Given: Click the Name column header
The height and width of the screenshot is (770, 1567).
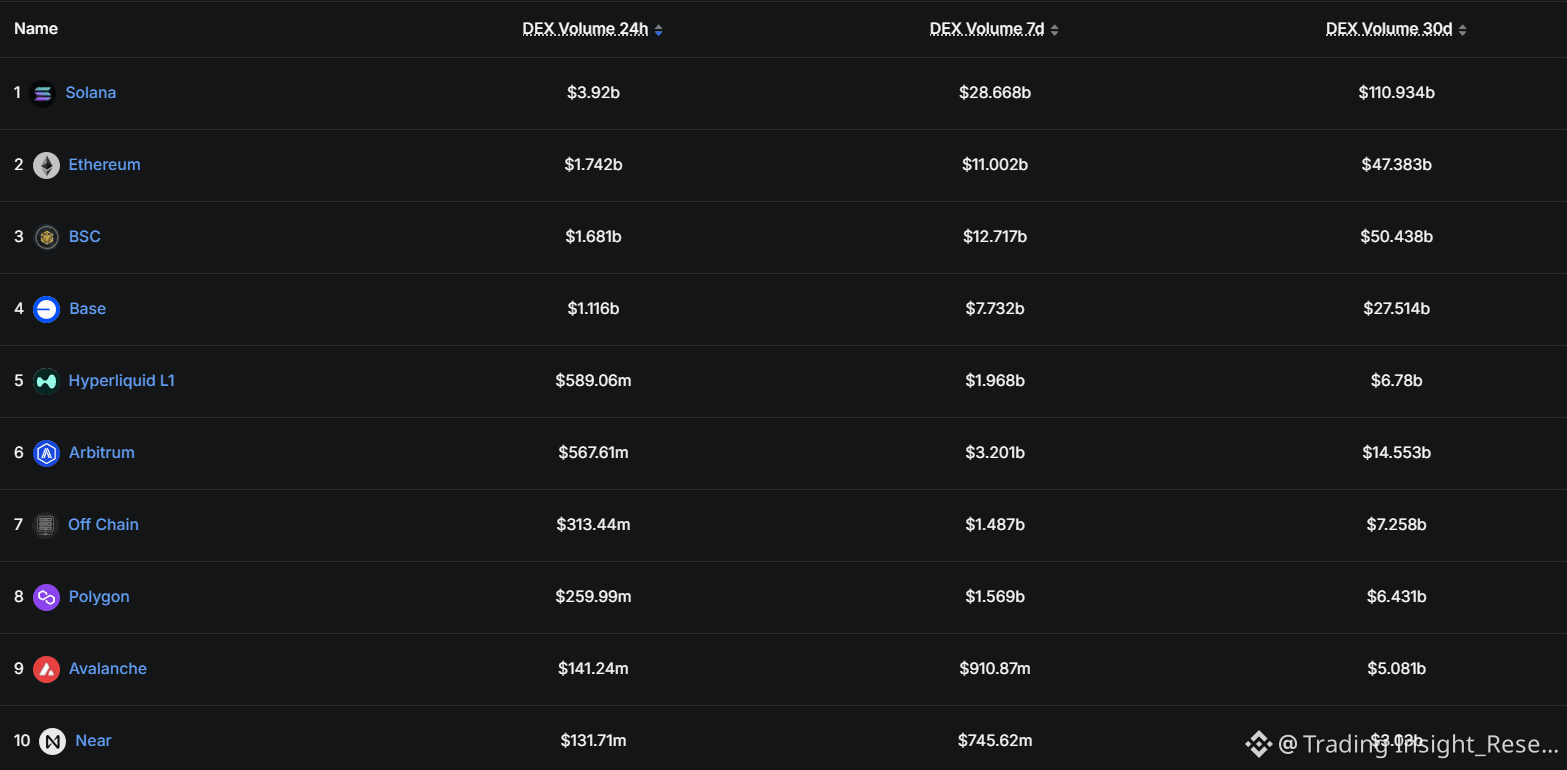Looking at the screenshot, I should pyautogui.click(x=36, y=29).
